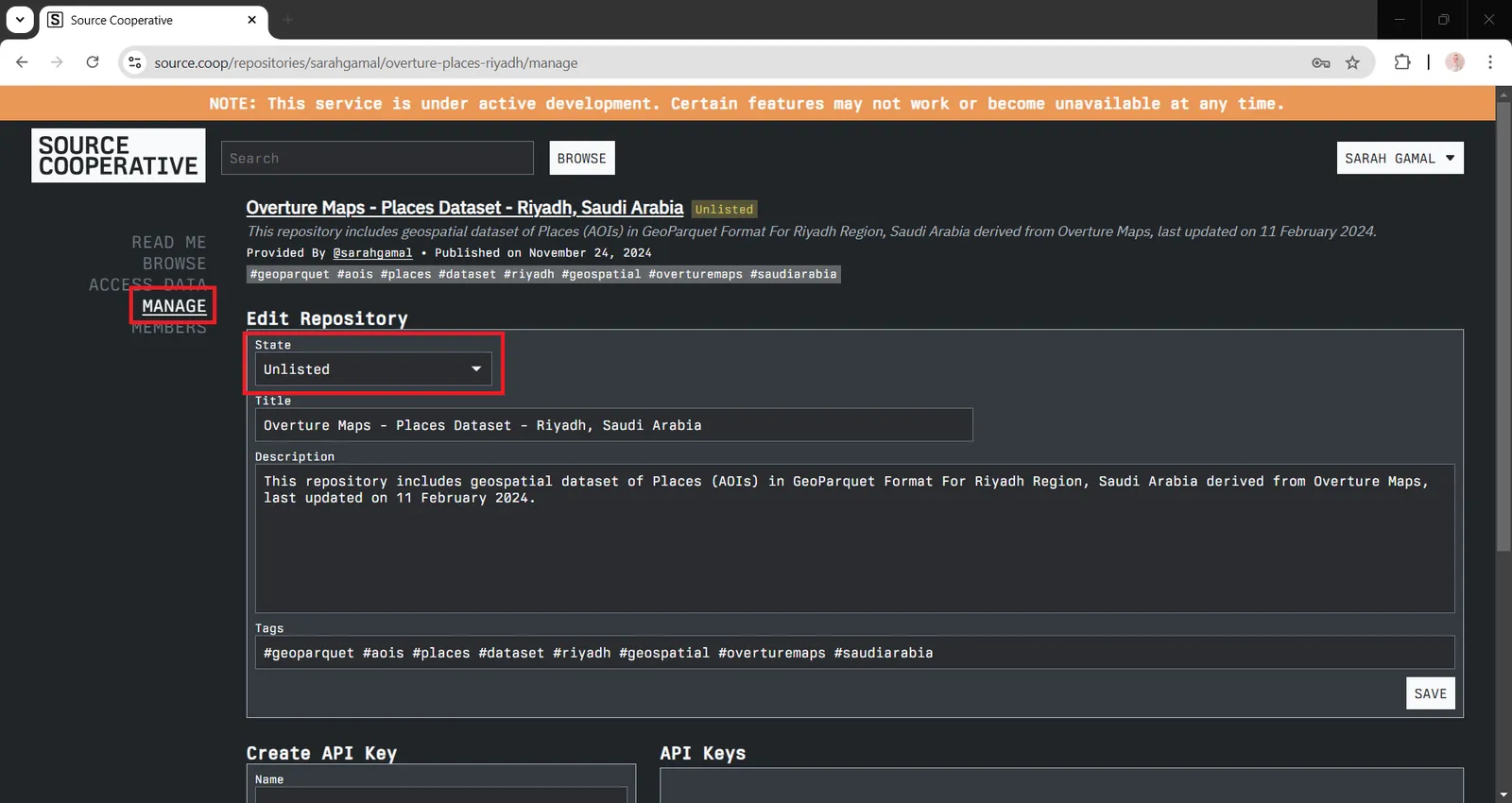Click the BROWSE button next to Search
The width and height of the screenshot is (1512, 803).
point(582,158)
